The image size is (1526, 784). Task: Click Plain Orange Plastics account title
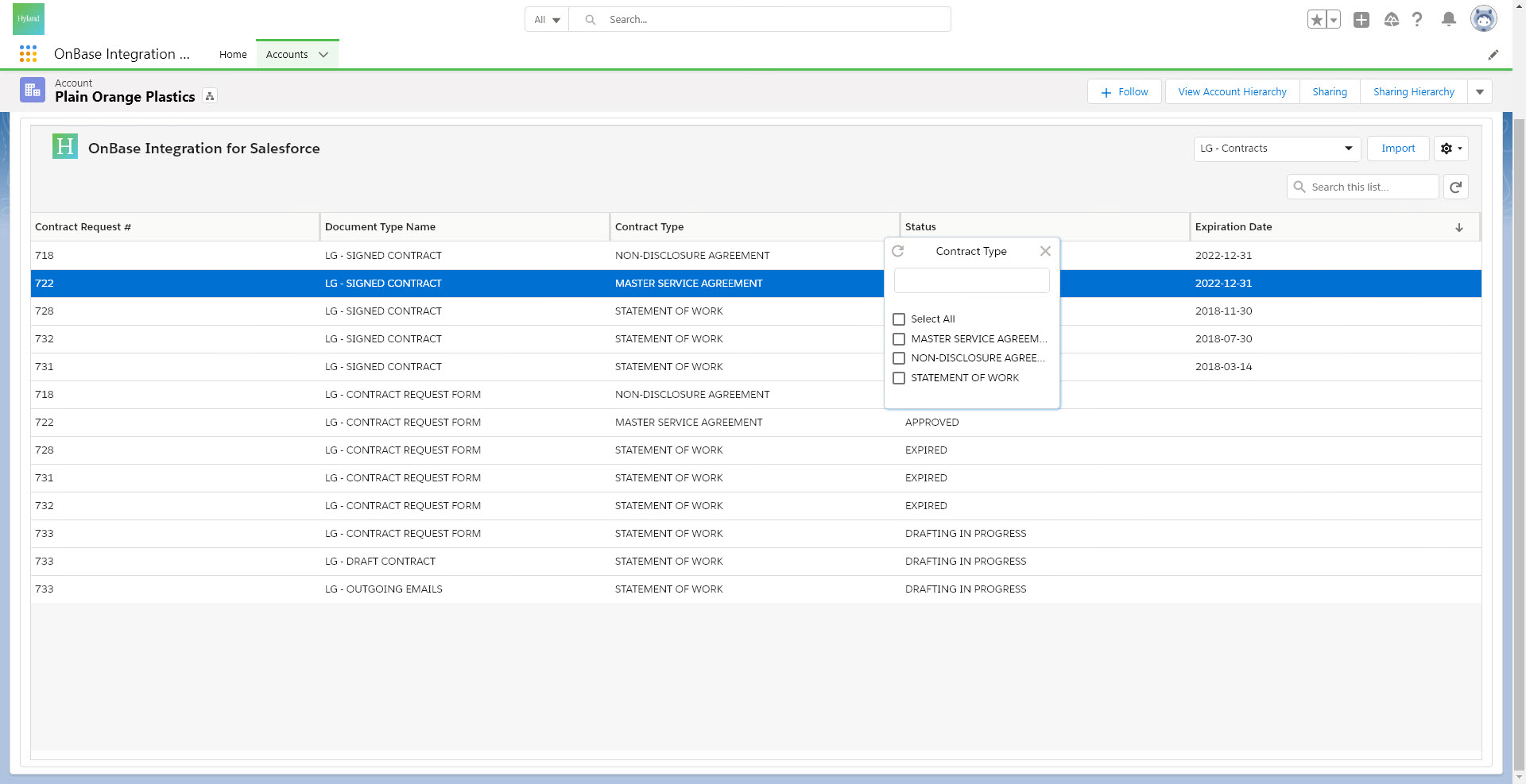point(125,97)
